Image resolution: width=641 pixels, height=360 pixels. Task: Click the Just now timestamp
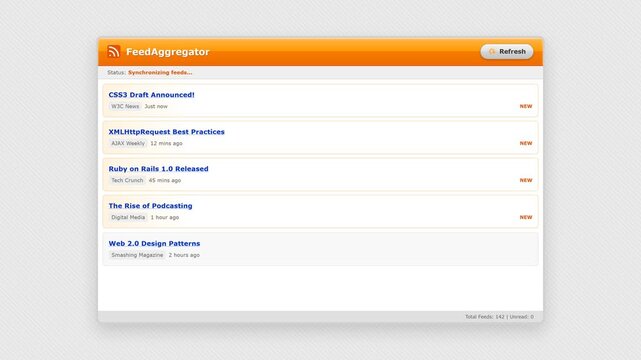[156, 106]
